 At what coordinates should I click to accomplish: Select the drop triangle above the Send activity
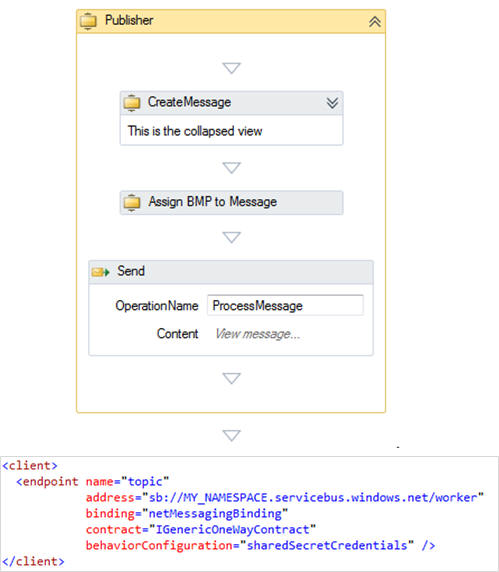[232, 237]
